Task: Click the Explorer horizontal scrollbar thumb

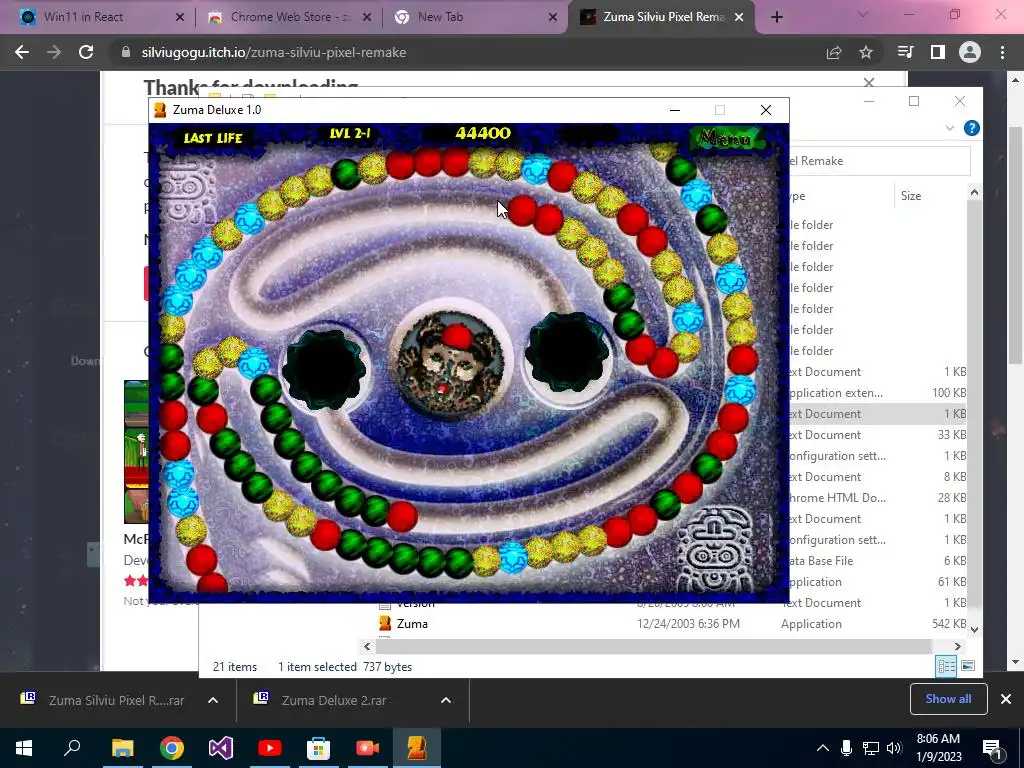Action: 653,647
